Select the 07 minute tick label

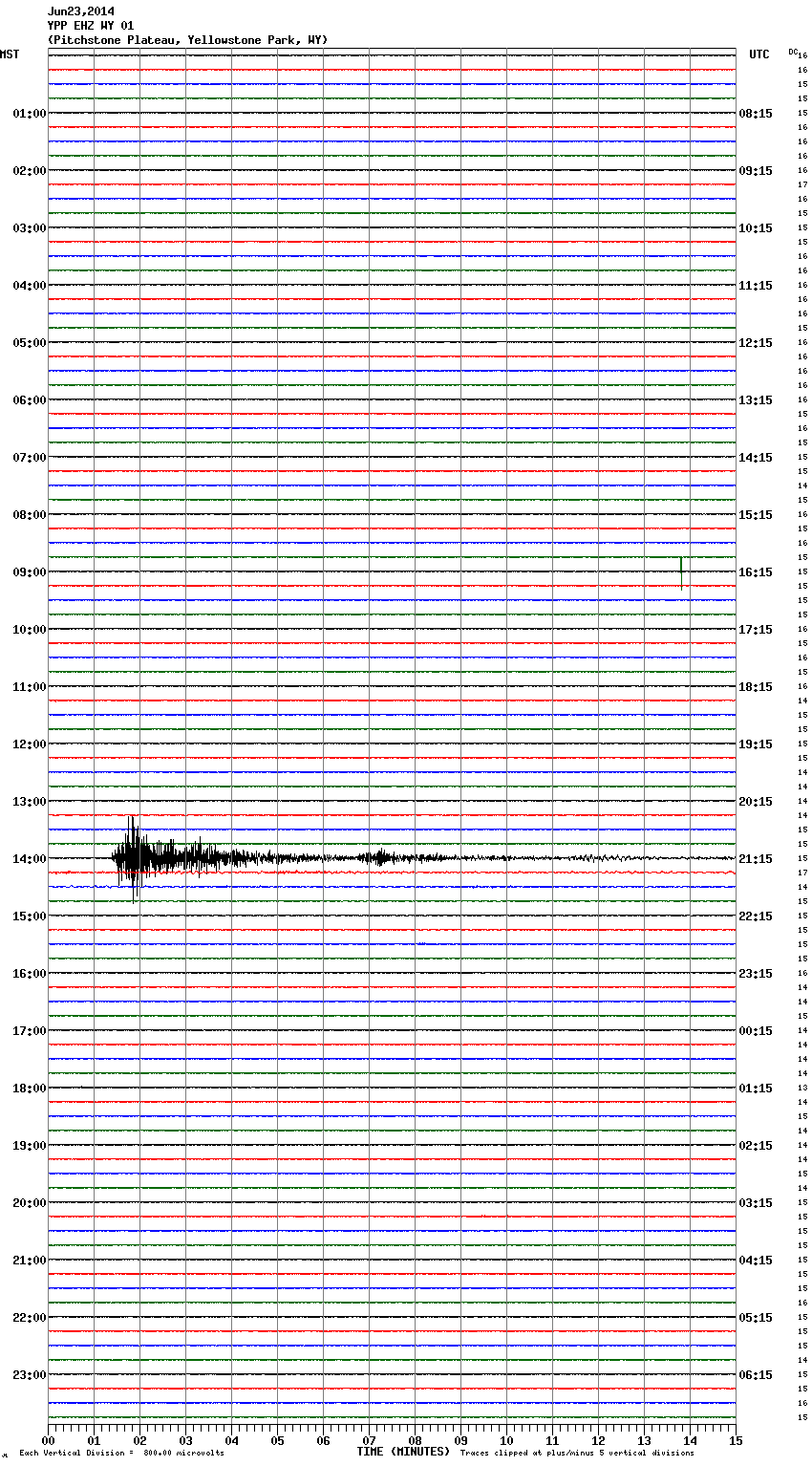[369, 1441]
